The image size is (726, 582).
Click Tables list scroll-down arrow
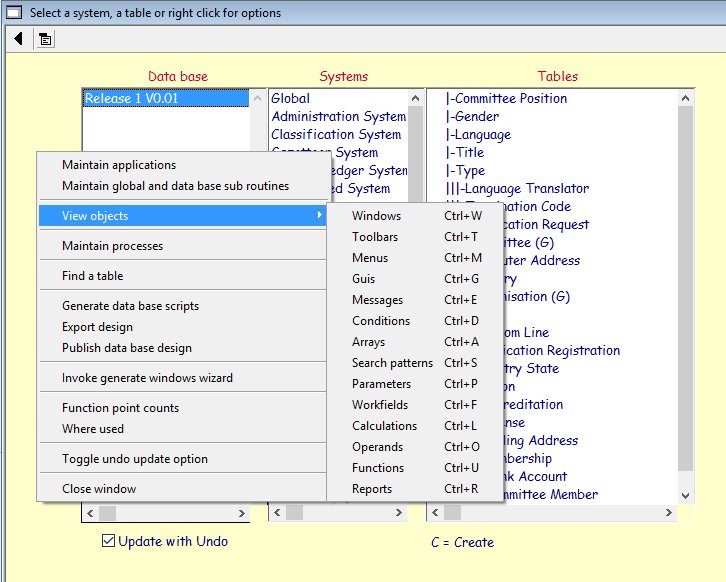pos(685,495)
